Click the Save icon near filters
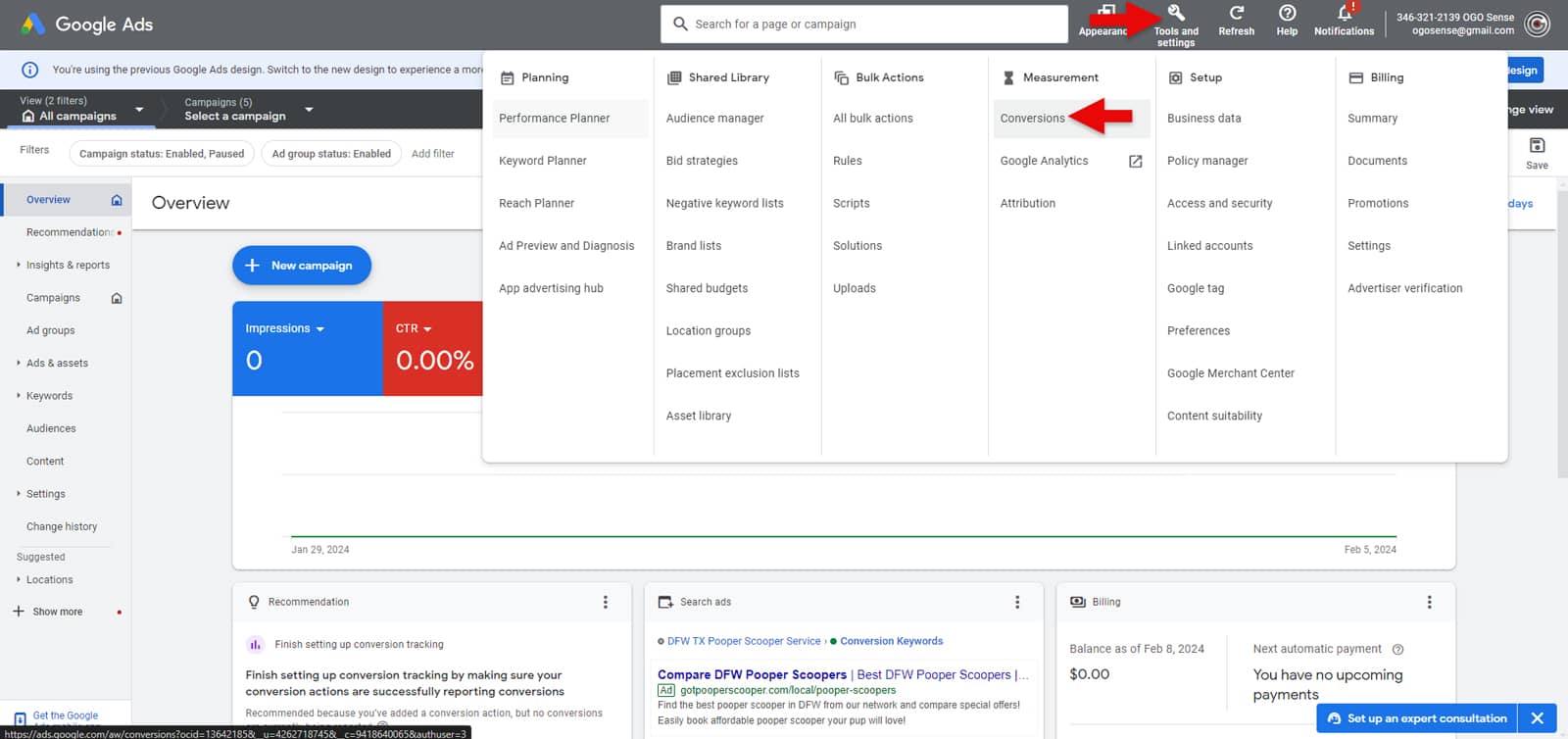1568x739 pixels. pyautogui.click(x=1537, y=146)
